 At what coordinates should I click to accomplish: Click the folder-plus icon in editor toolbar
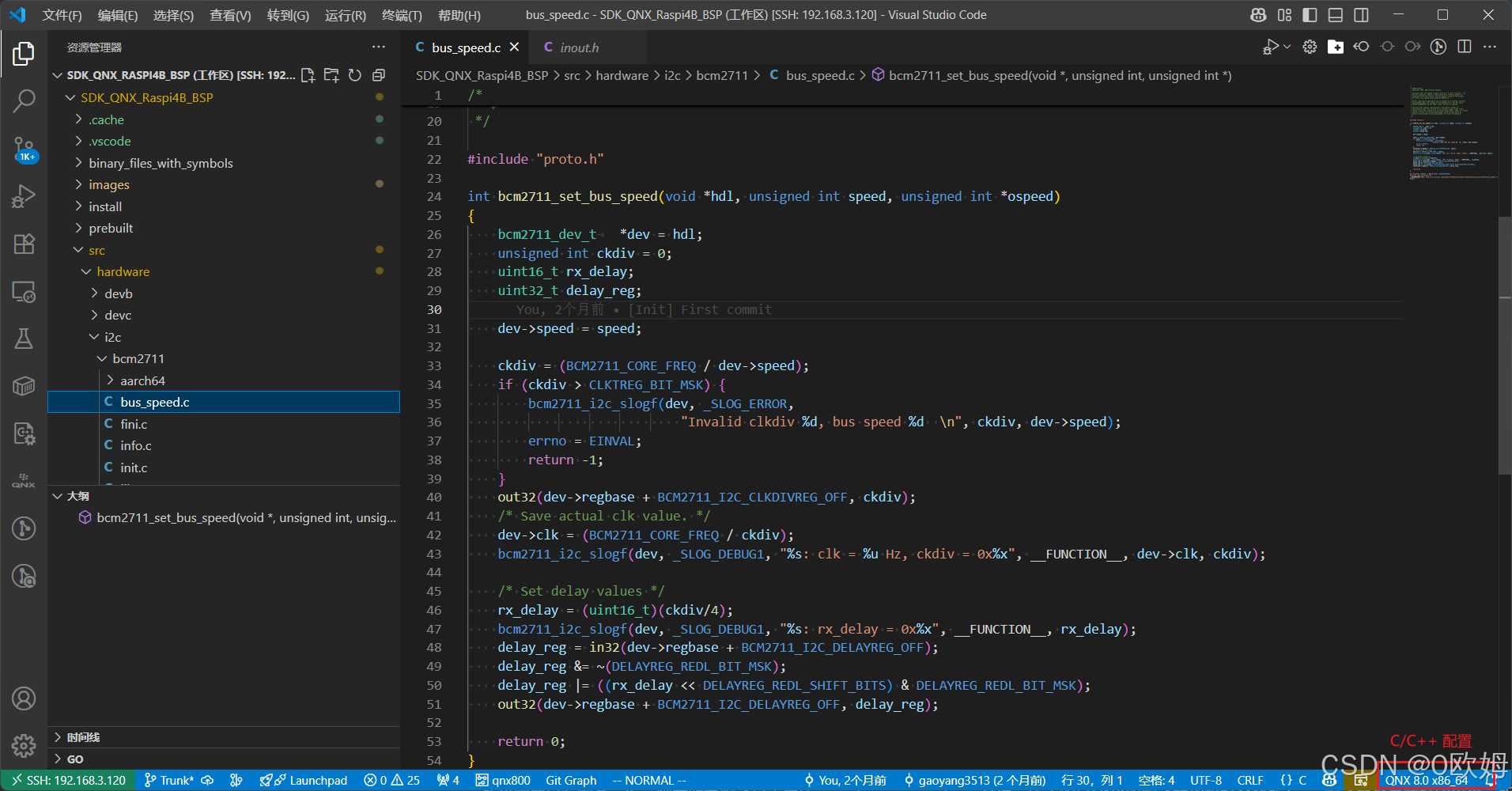[x=1336, y=47]
